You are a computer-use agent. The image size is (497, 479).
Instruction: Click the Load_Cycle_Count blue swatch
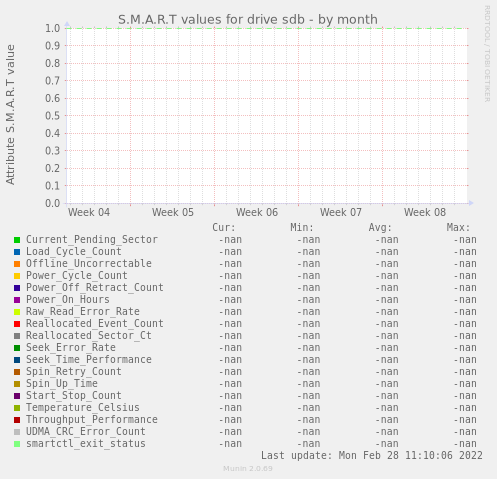tap(17, 252)
